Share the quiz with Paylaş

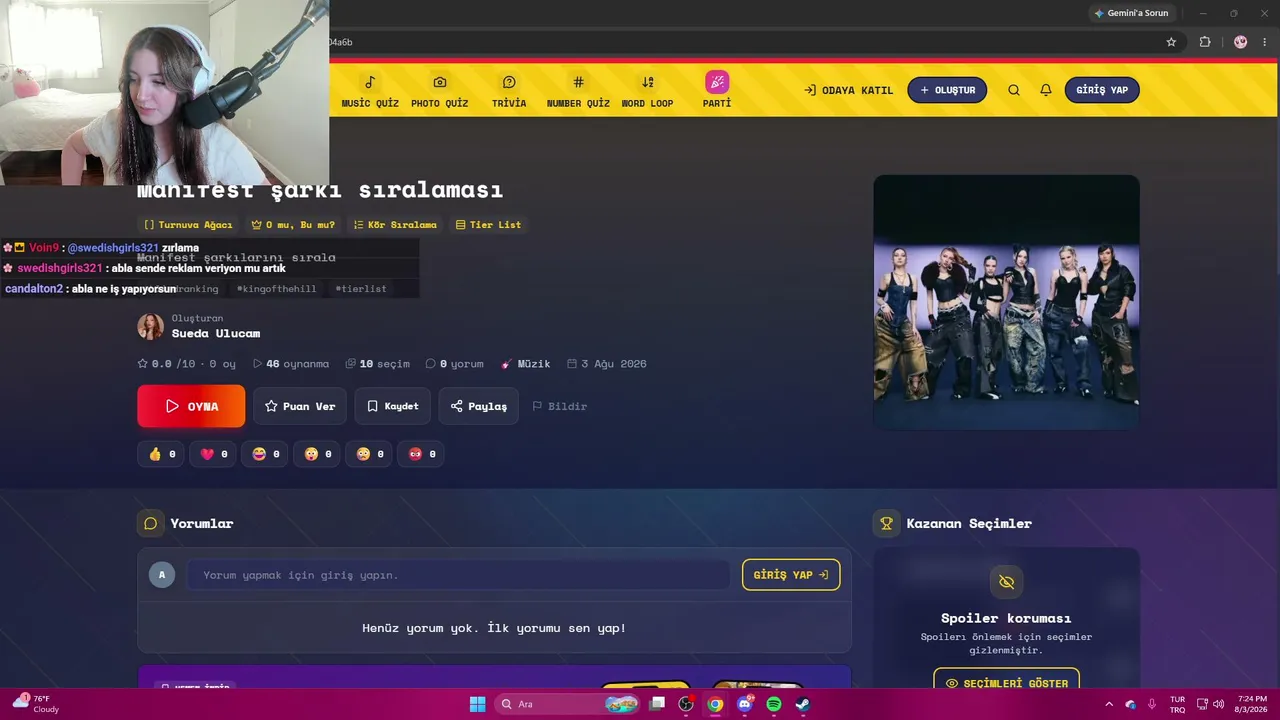478,406
